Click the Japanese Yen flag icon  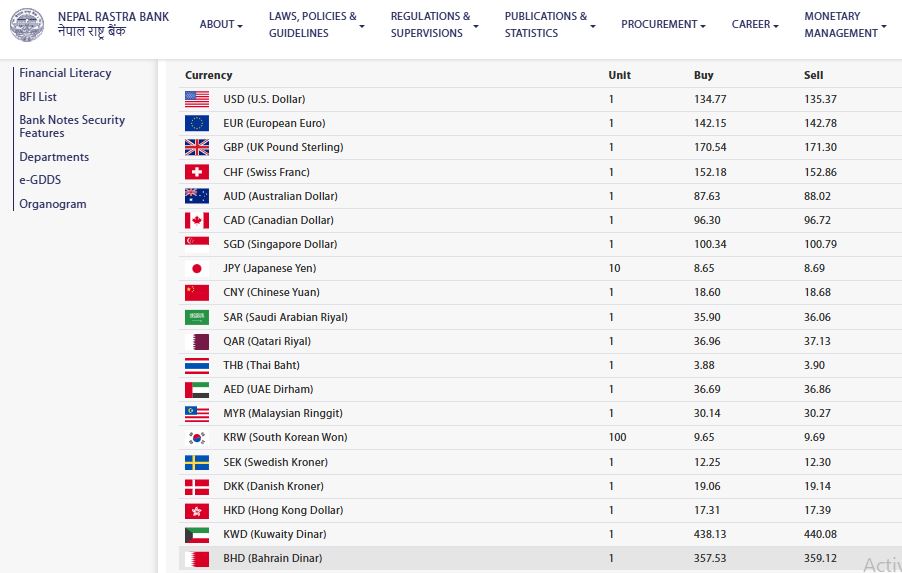197,269
